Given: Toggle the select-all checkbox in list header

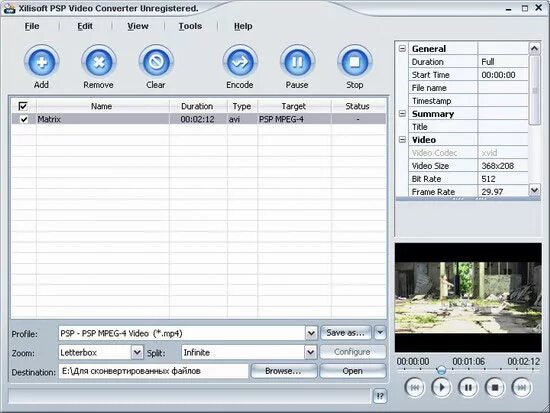Looking at the screenshot, I should click(x=23, y=106).
